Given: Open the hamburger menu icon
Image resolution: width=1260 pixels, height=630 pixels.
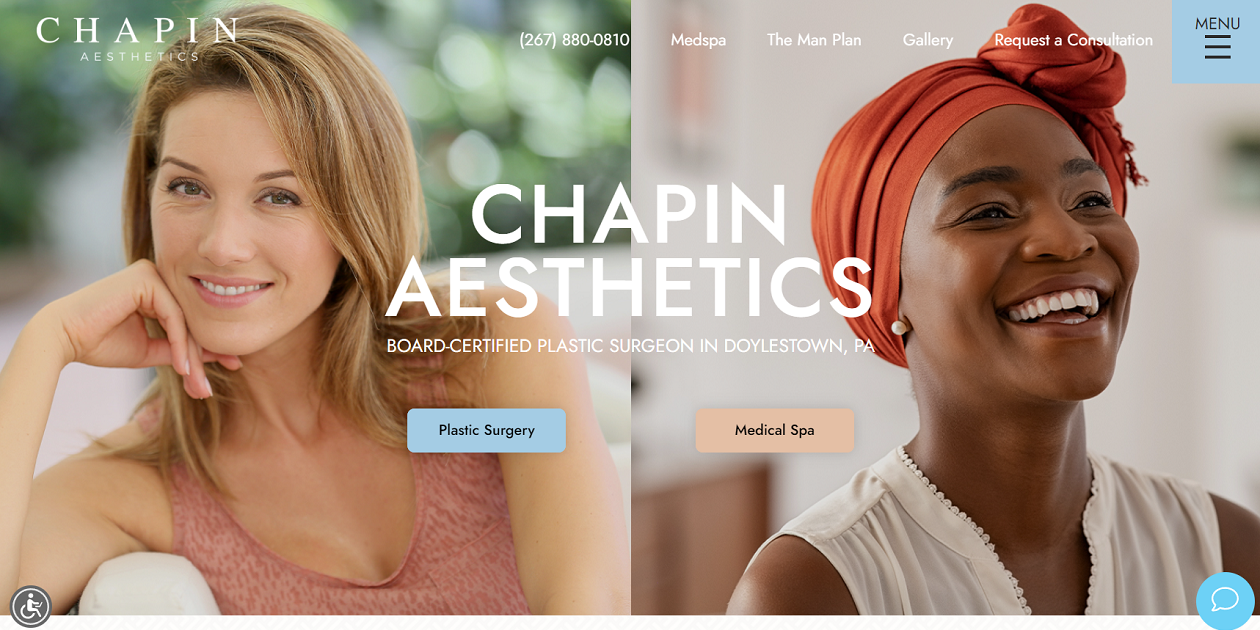Looking at the screenshot, I should (1217, 47).
